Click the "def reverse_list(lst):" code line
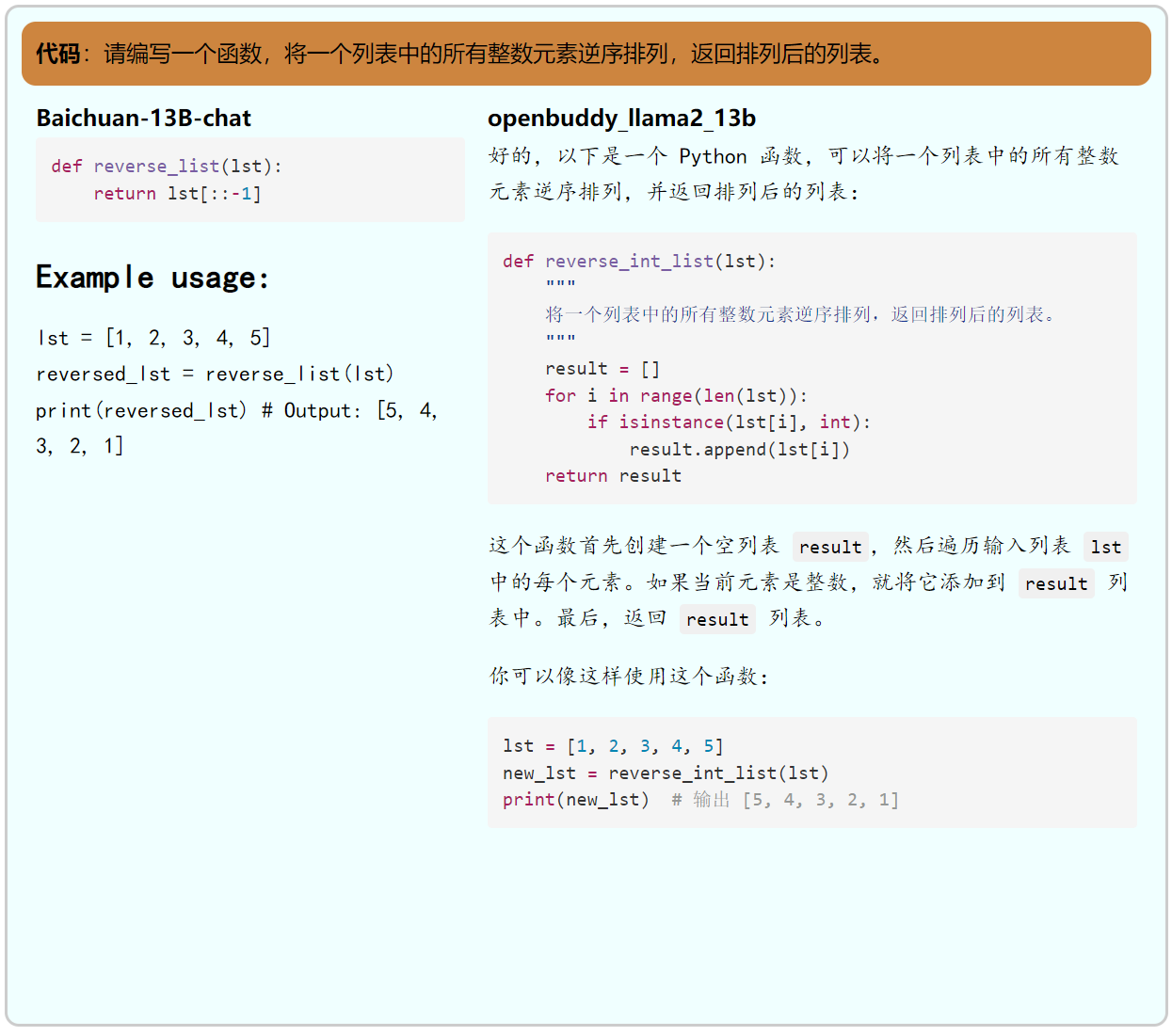This screenshot has width=1172, height=1036. tap(167, 167)
